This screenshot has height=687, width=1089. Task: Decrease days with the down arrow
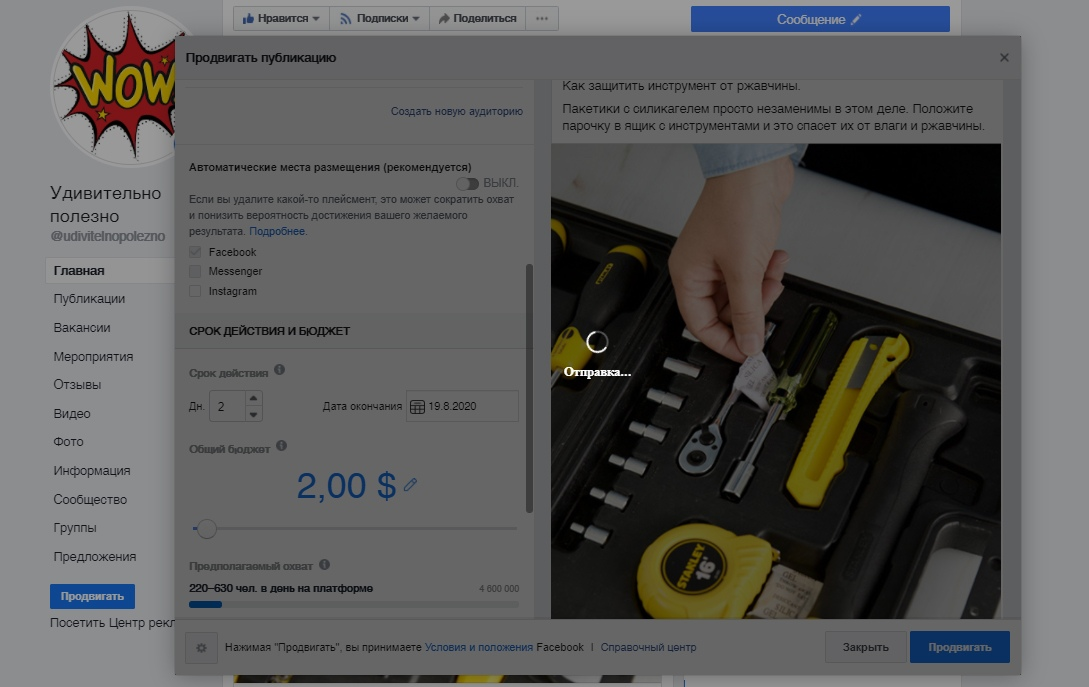click(x=253, y=414)
